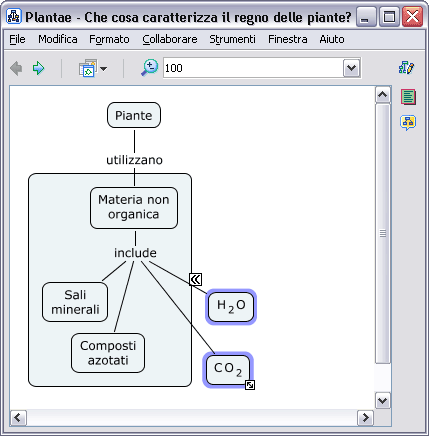The height and width of the screenshot is (436, 429).
Task: Open the Collaborare menu
Action: click(170, 39)
